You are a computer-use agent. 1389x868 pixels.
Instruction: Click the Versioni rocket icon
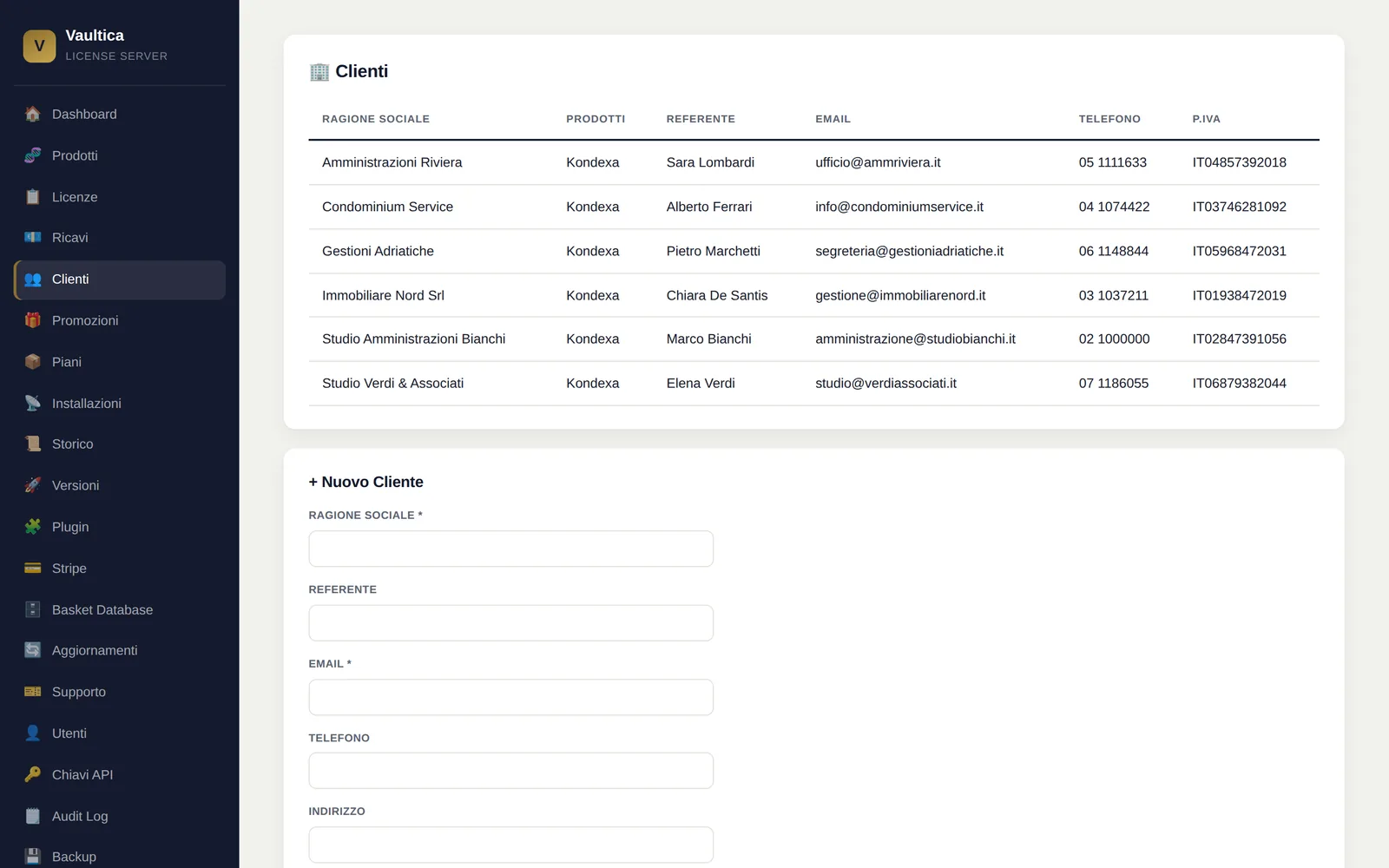coord(33,485)
